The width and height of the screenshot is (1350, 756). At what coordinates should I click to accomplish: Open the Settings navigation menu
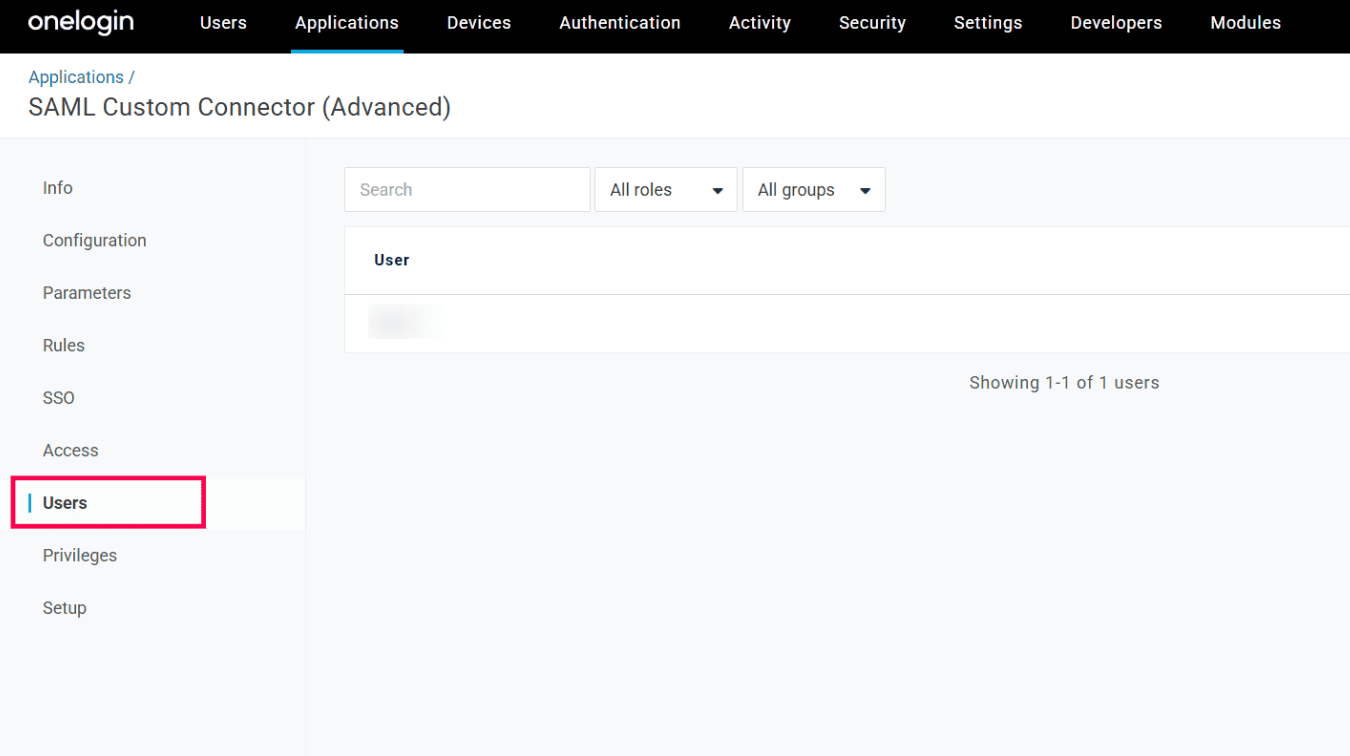point(988,22)
